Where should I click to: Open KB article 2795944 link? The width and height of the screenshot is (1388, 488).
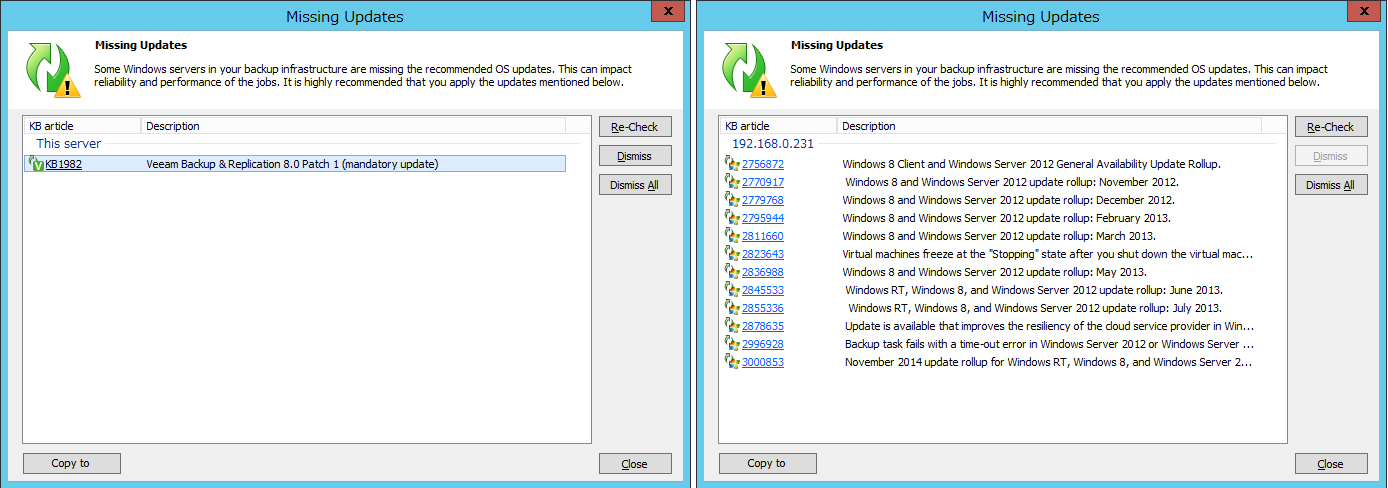(x=763, y=218)
